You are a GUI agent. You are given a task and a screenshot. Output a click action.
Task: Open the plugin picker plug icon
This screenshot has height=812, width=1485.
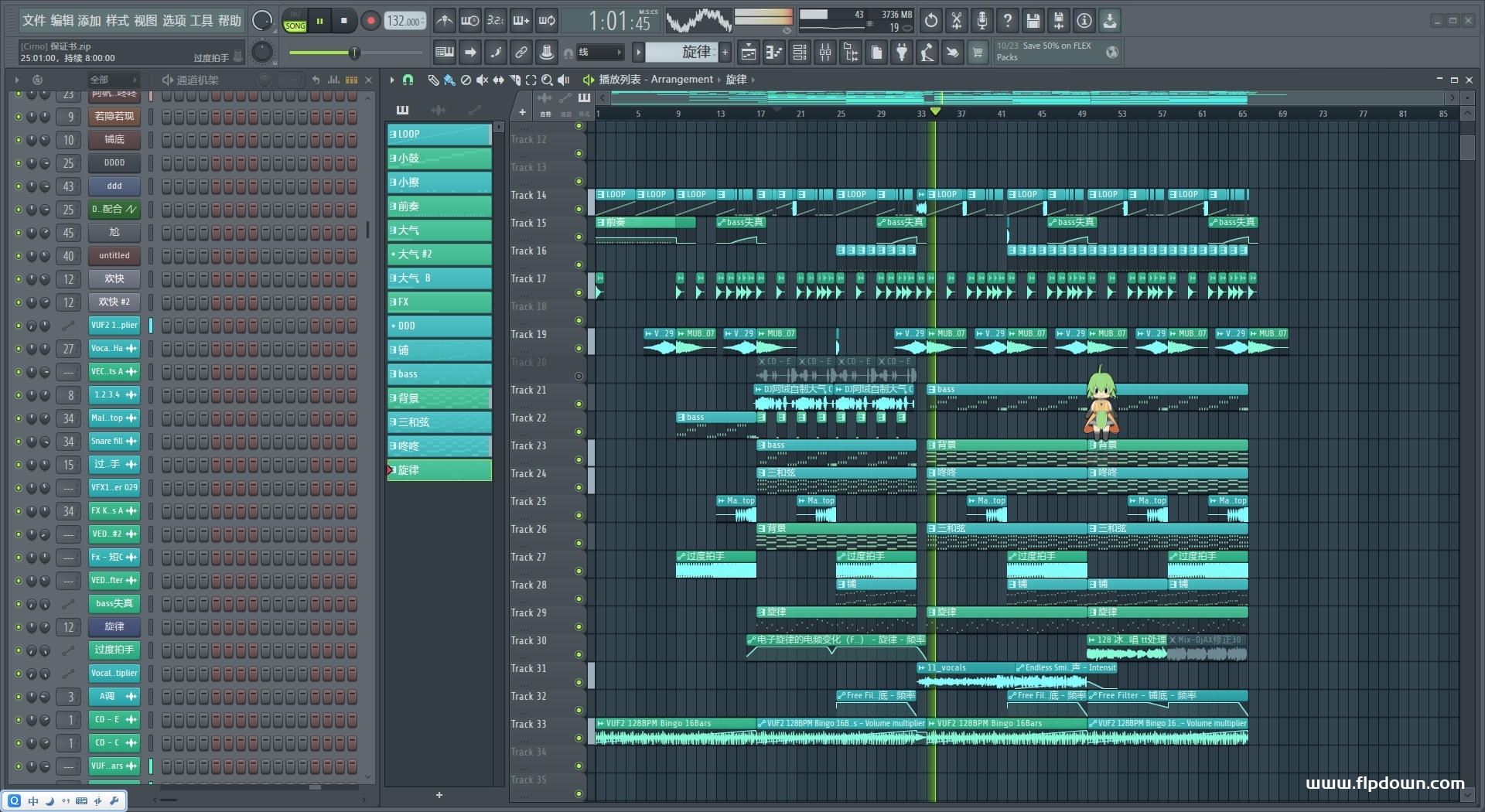[902, 53]
